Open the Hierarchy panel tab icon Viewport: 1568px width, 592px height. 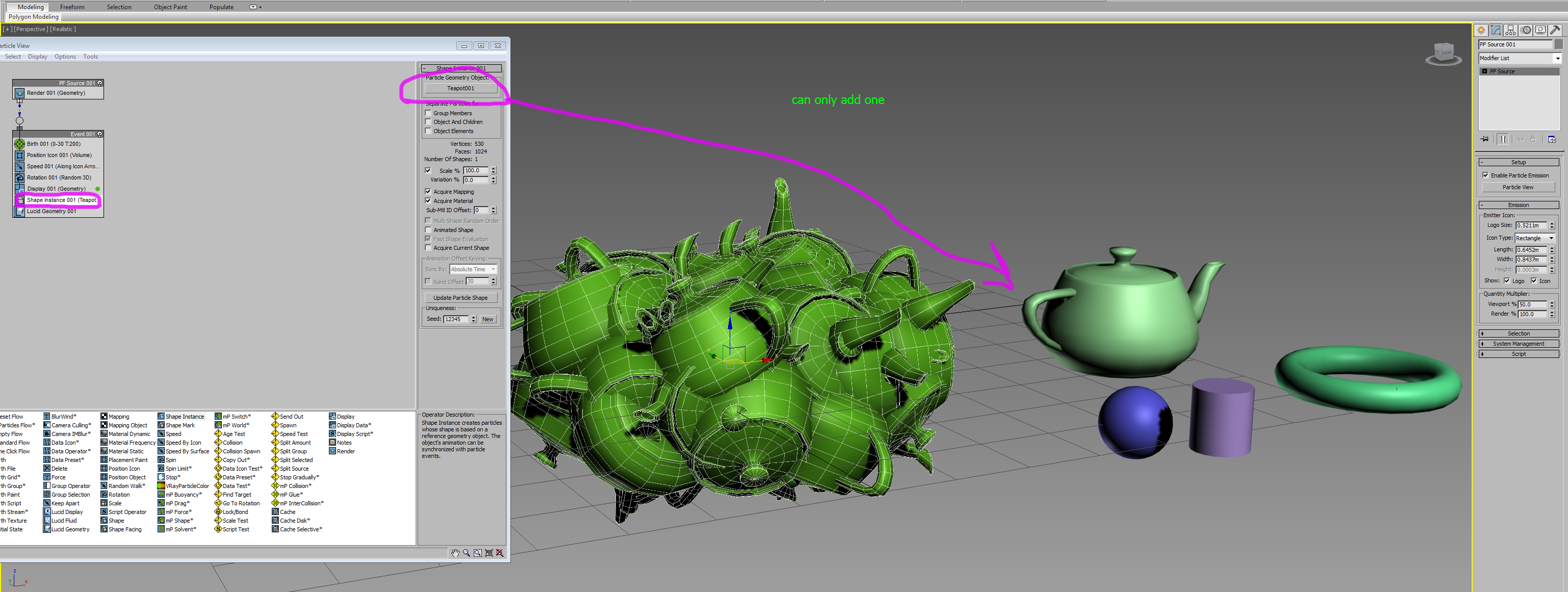[1511, 30]
